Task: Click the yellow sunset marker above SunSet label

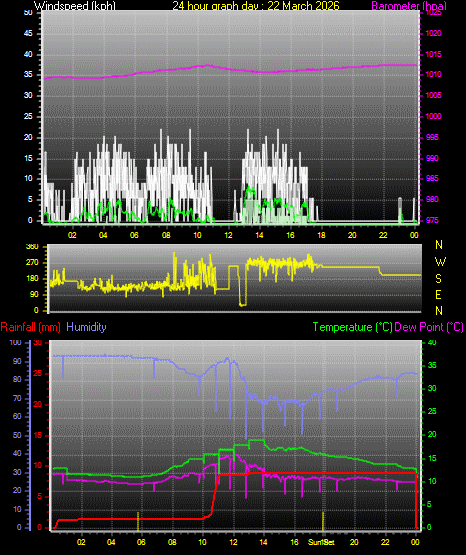Action: point(323,521)
